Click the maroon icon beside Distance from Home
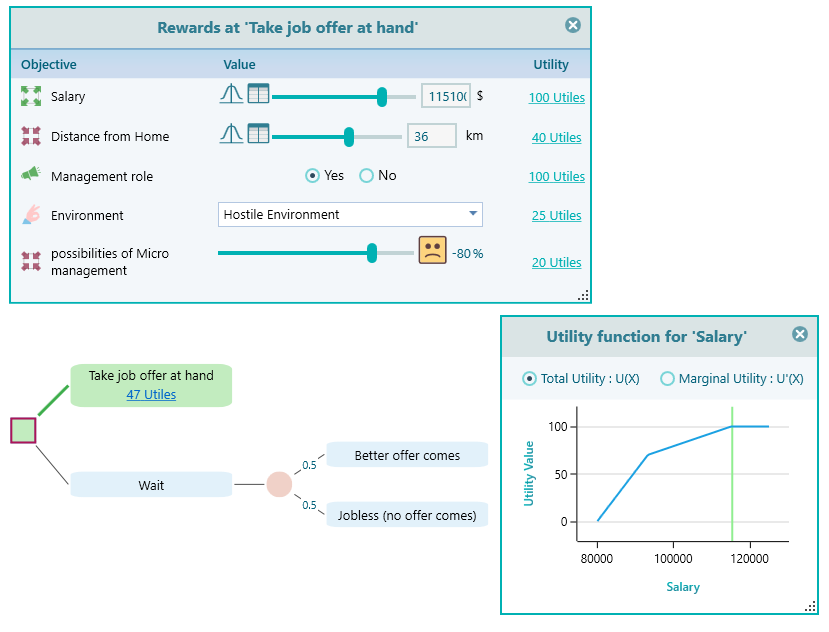 click(x=30, y=135)
